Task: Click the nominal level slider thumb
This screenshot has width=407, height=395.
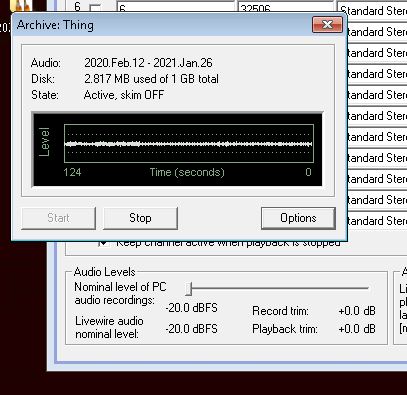Action: pos(189,289)
